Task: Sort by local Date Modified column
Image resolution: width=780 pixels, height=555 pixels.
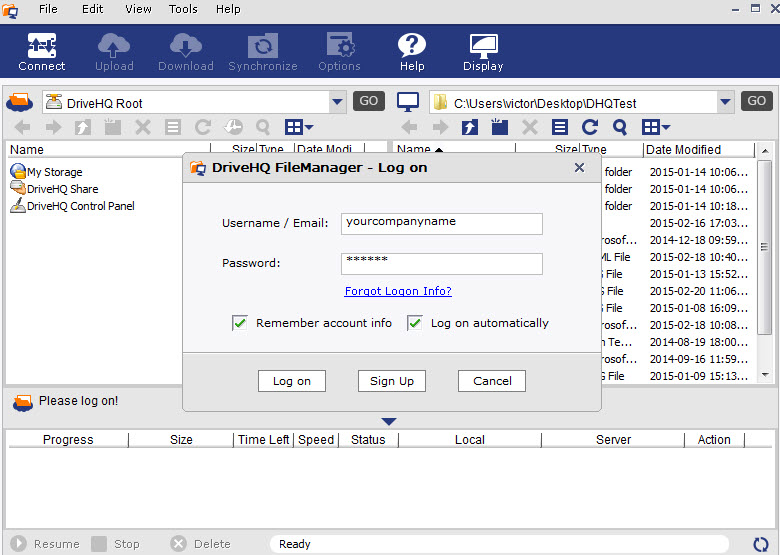Action: click(x=699, y=149)
